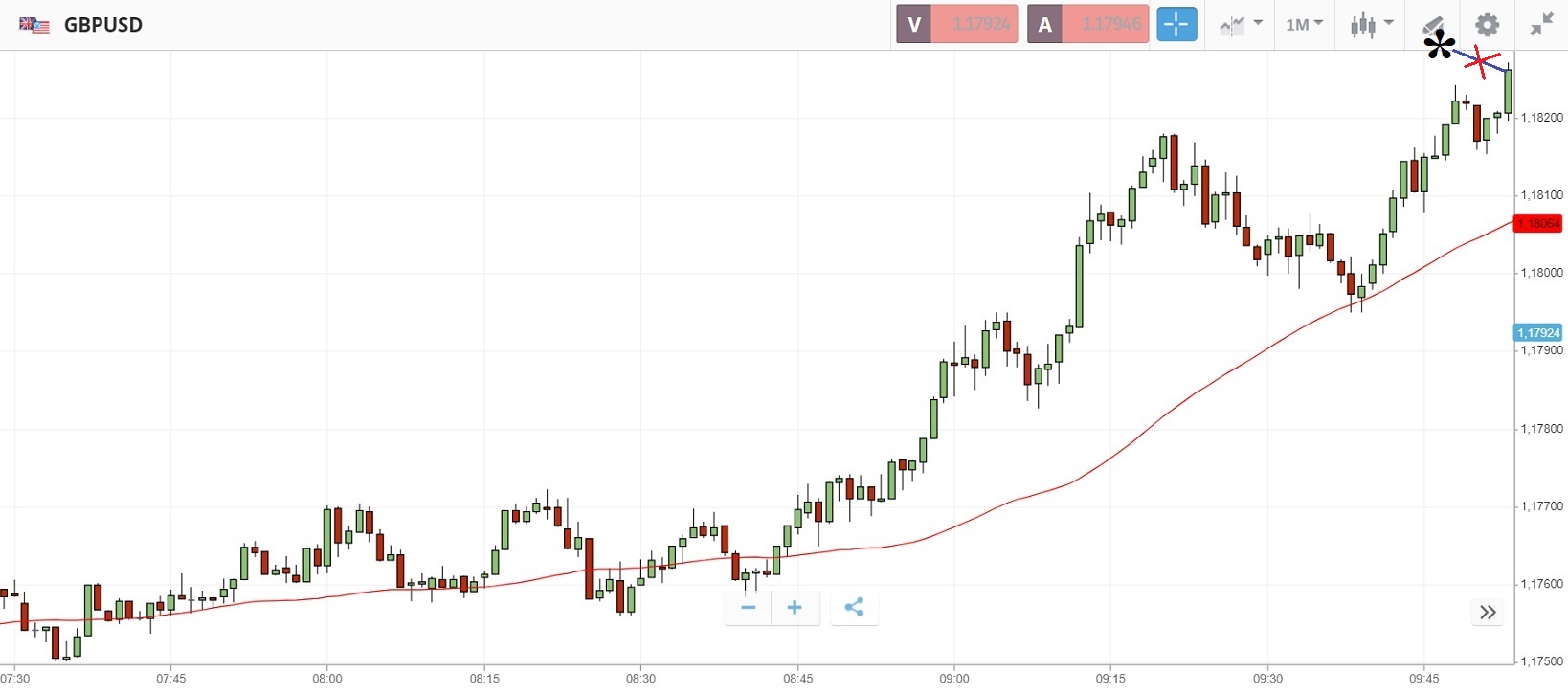The width and height of the screenshot is (1568, 694).
Task: Click the red X drawing marker
Action: click(x=1482, y=62)
